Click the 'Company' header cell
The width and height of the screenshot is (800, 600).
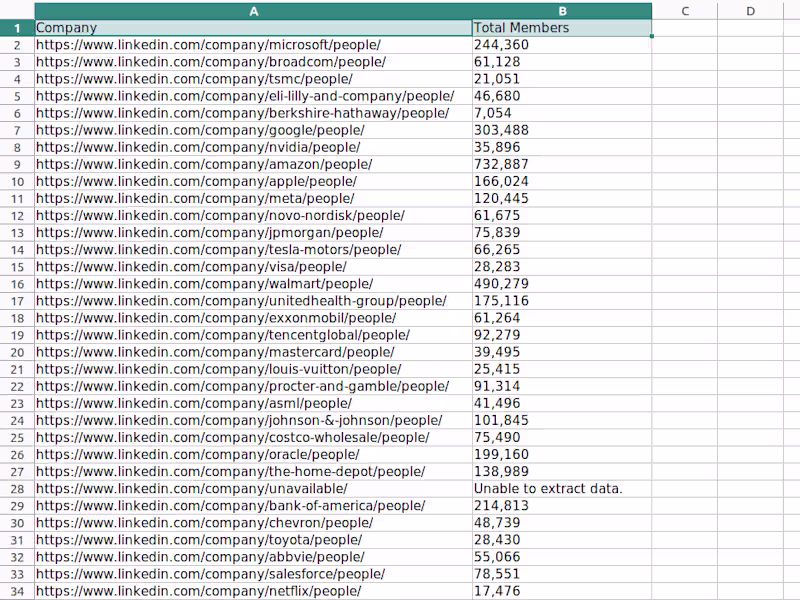click(x=254, y=28)
